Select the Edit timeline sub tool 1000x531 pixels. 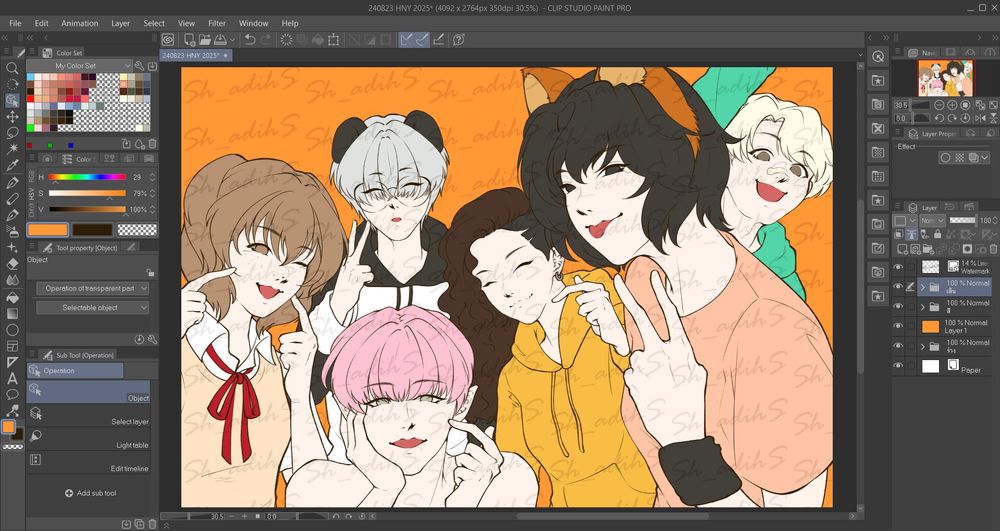(x=89, y=463)
